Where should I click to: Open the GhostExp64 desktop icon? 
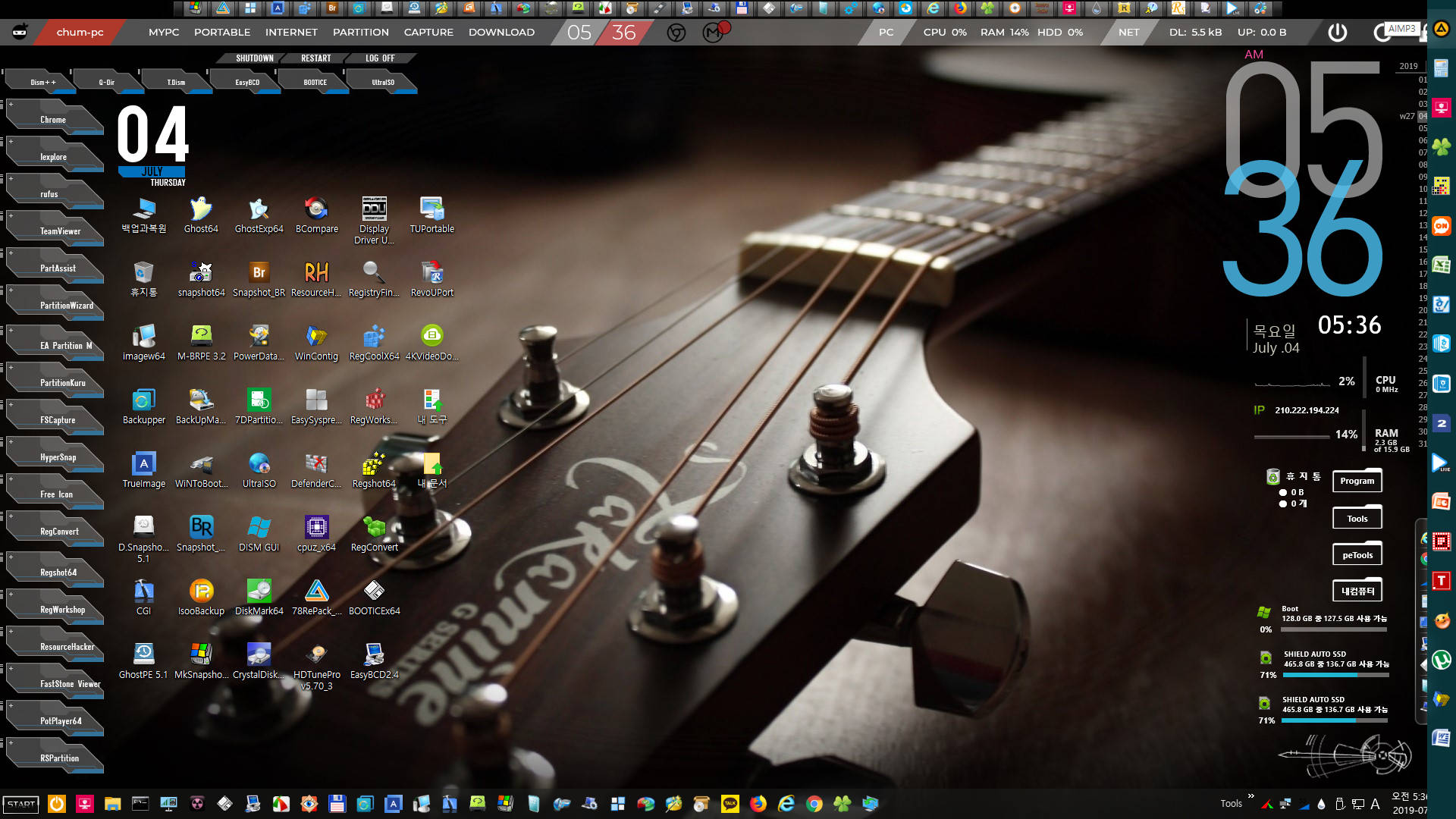pos(259,215)
